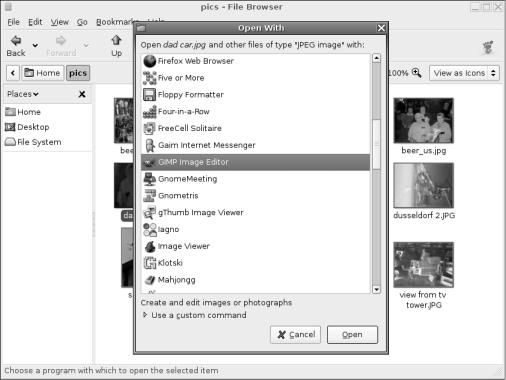Click the File System drive icon
Screen dimensions: 506x380
pyautogui.click(x=10, y=142)
